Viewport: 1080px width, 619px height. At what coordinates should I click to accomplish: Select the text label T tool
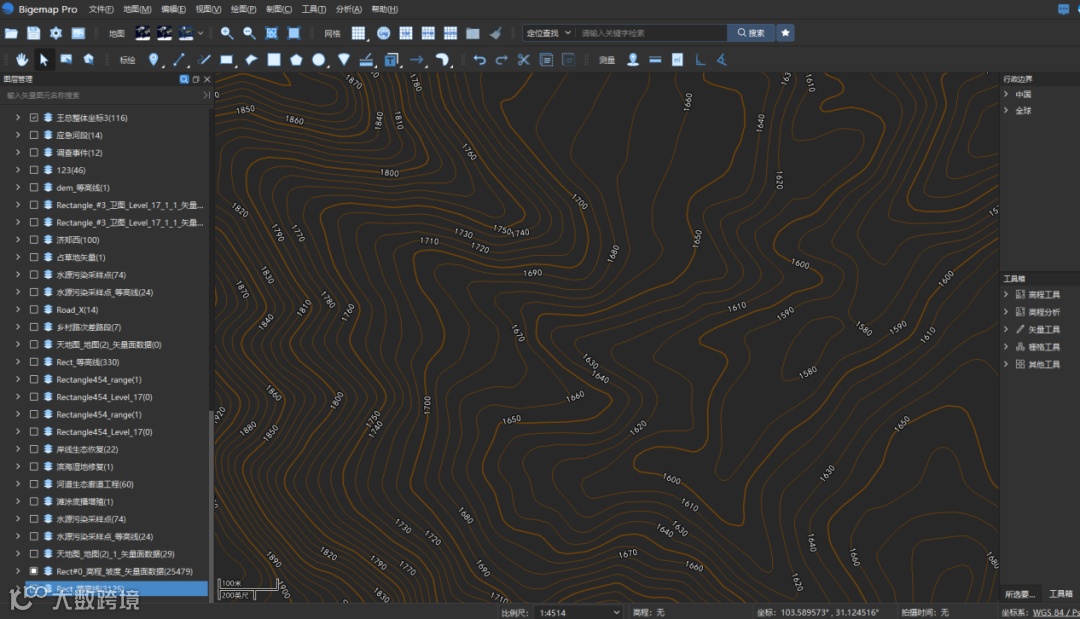(x=391, y=60)
